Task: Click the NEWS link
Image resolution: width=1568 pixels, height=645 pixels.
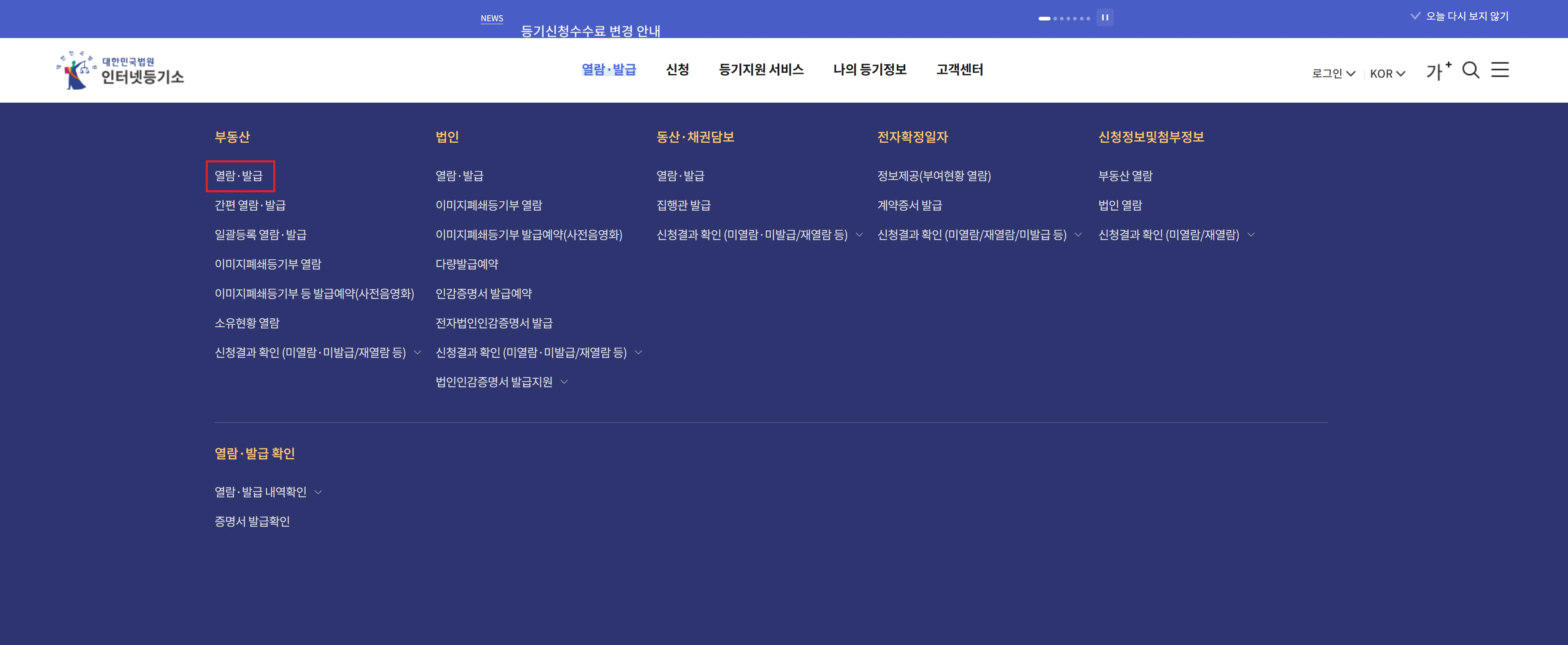Action: pyautogui.click(x=492, y=18)
